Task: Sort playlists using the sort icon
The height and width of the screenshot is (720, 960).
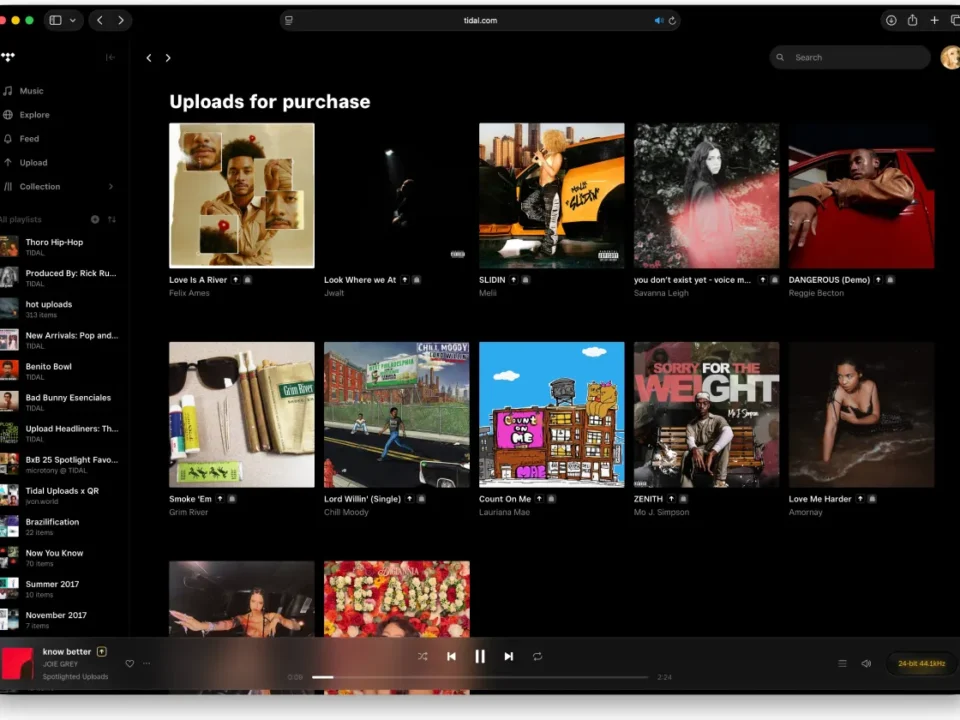Action: click(112, 219)
